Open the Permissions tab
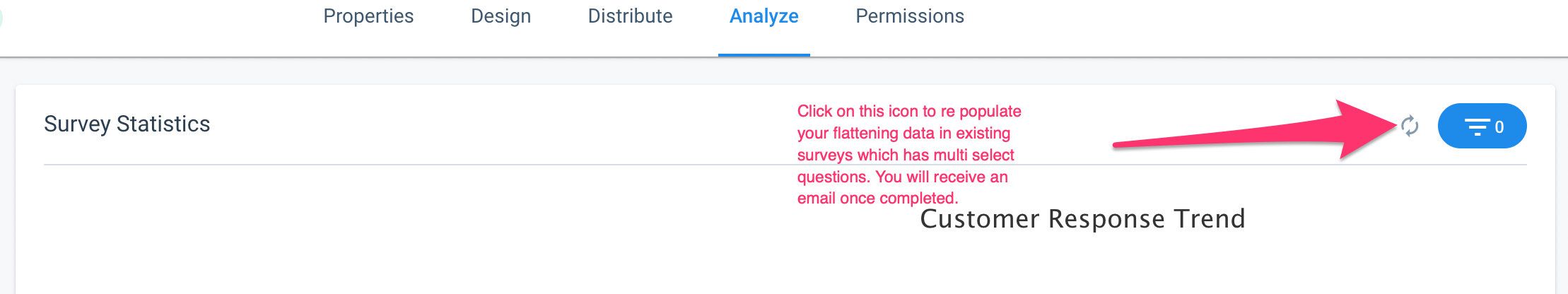The height and width of the screenshot is (294, 1568). pyautogui.click(x=910, y=16)
